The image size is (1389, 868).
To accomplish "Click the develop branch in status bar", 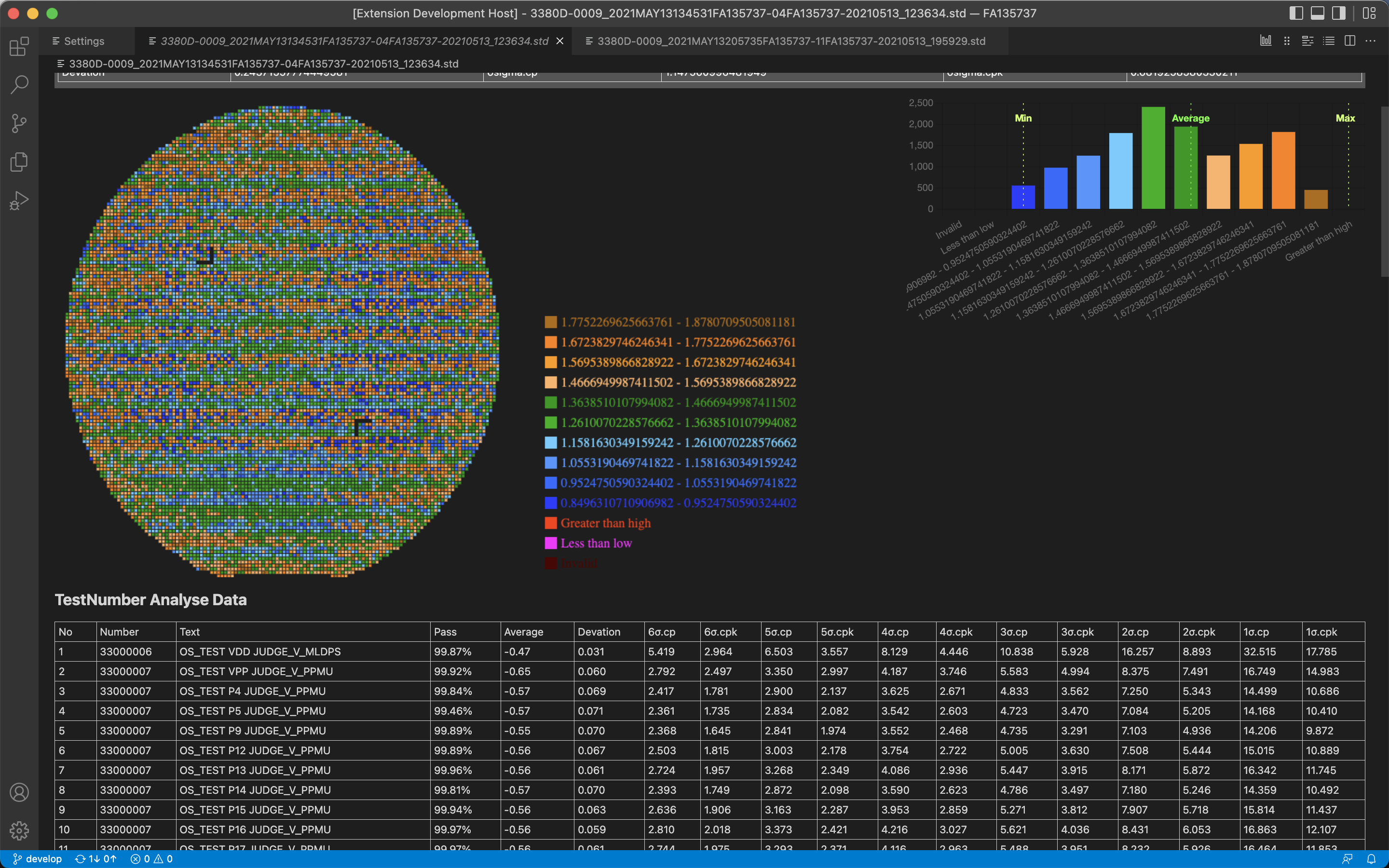I will [38, 859].
